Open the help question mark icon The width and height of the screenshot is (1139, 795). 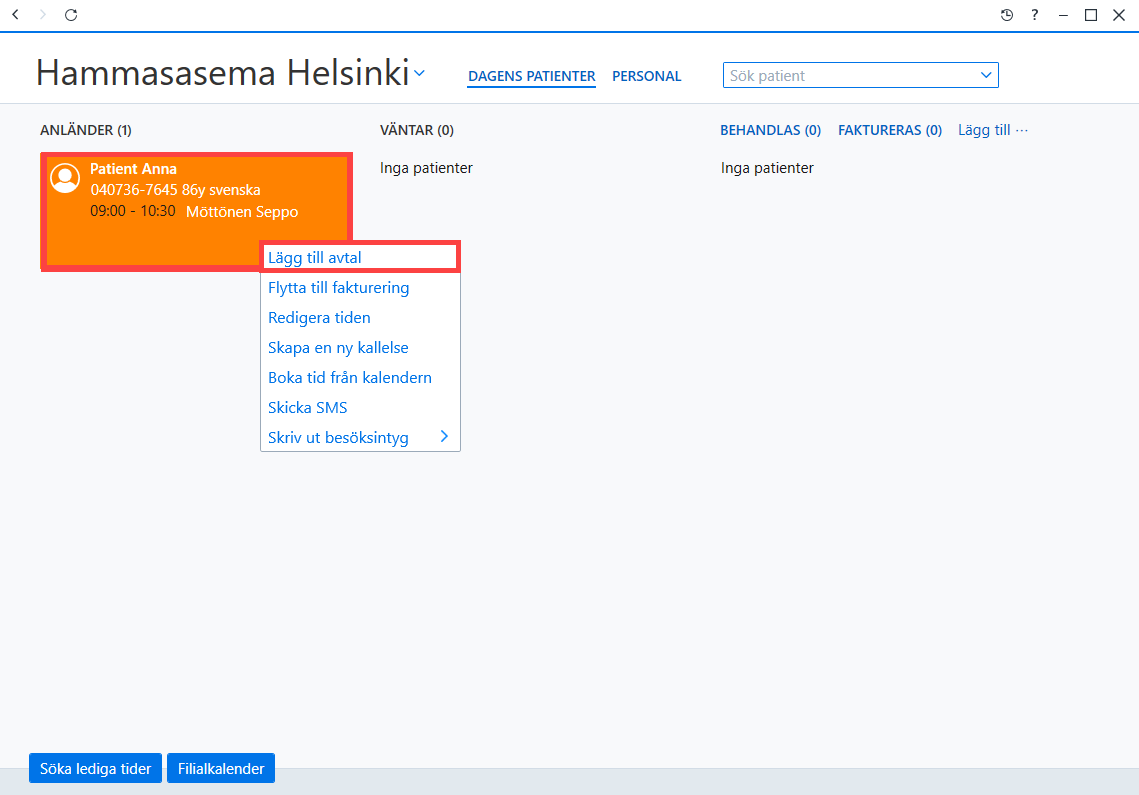pos(1034,15)
